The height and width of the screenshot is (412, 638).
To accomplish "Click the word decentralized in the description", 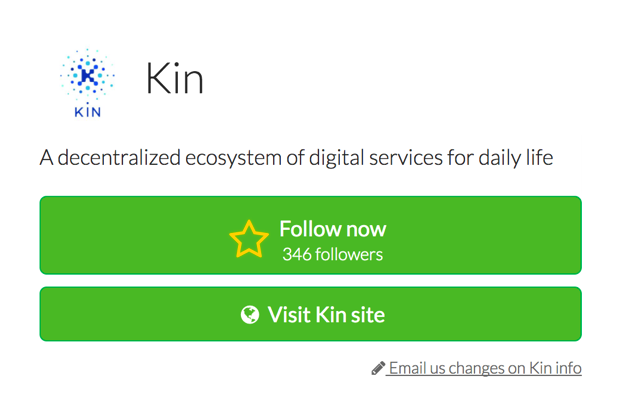I will click(x=119, y=158).
